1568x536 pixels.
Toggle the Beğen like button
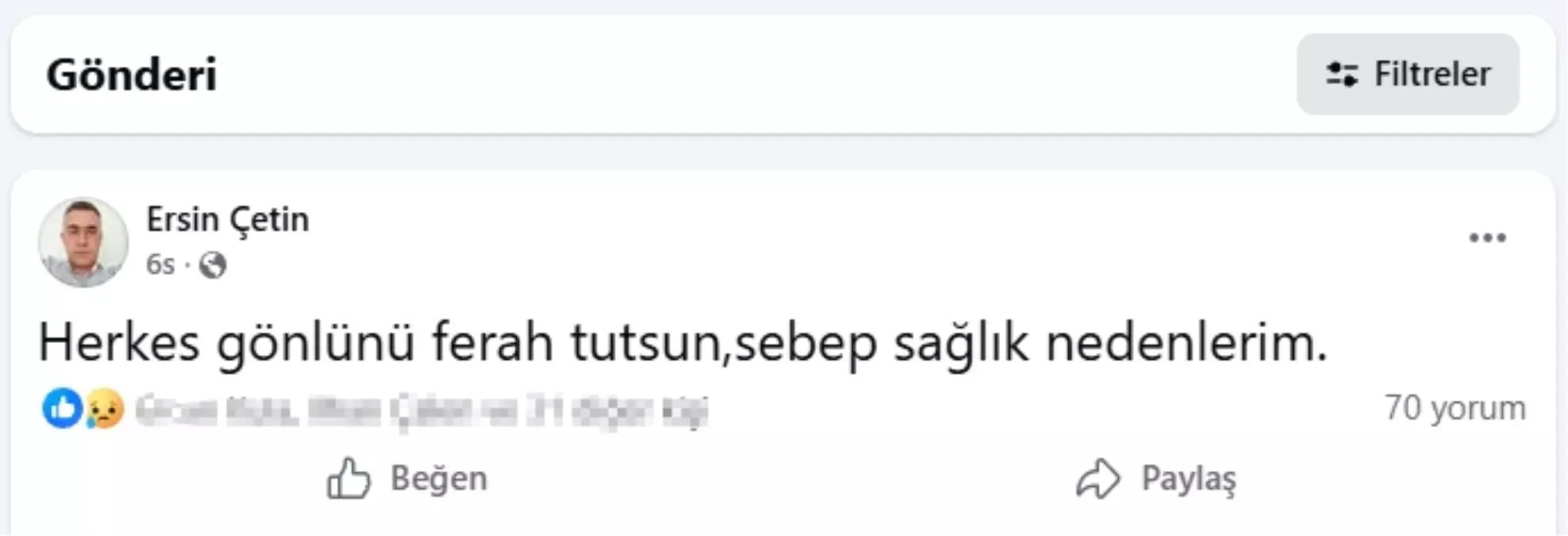[x=407, y=478]
